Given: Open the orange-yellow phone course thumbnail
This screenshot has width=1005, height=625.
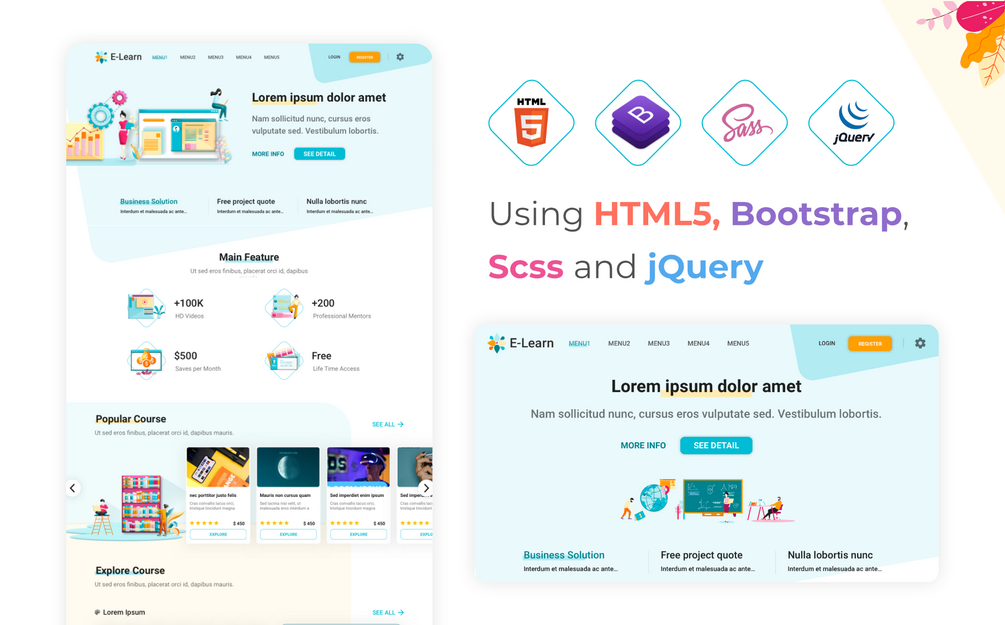Looking at the screenshot, I should click(x=218, y=467).
